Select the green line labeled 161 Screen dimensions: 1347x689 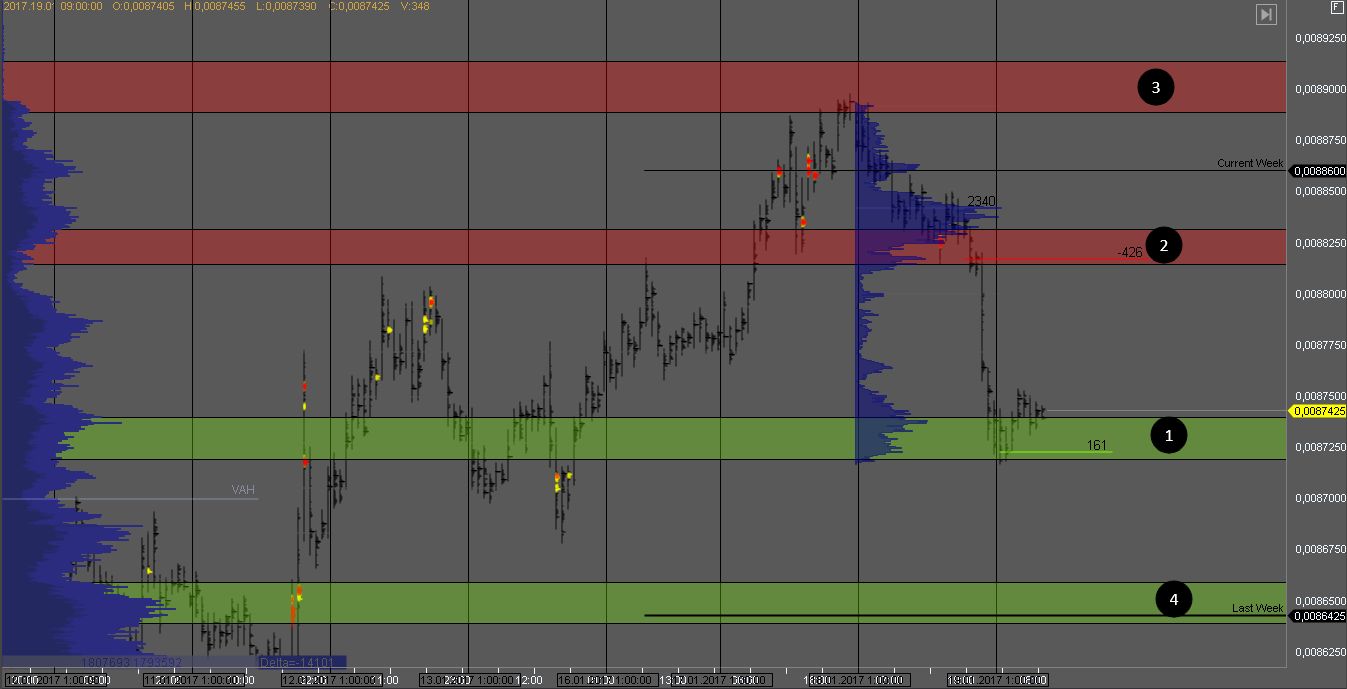tap(1060, 452)
